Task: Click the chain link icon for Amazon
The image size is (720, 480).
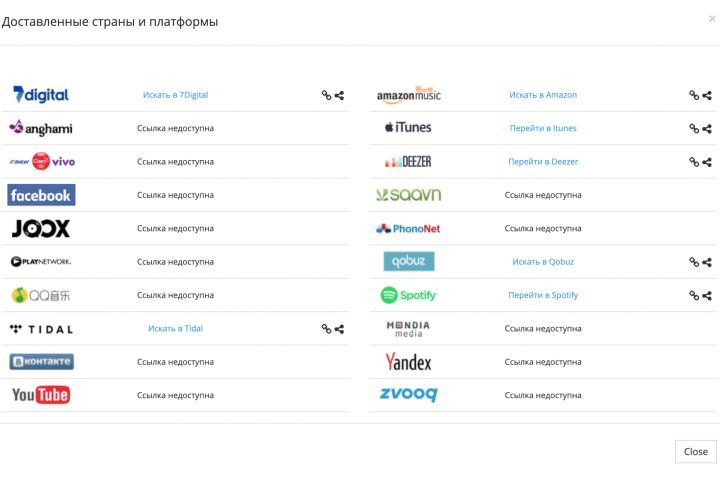Action: pyautogui.click(x=694, y=96)
